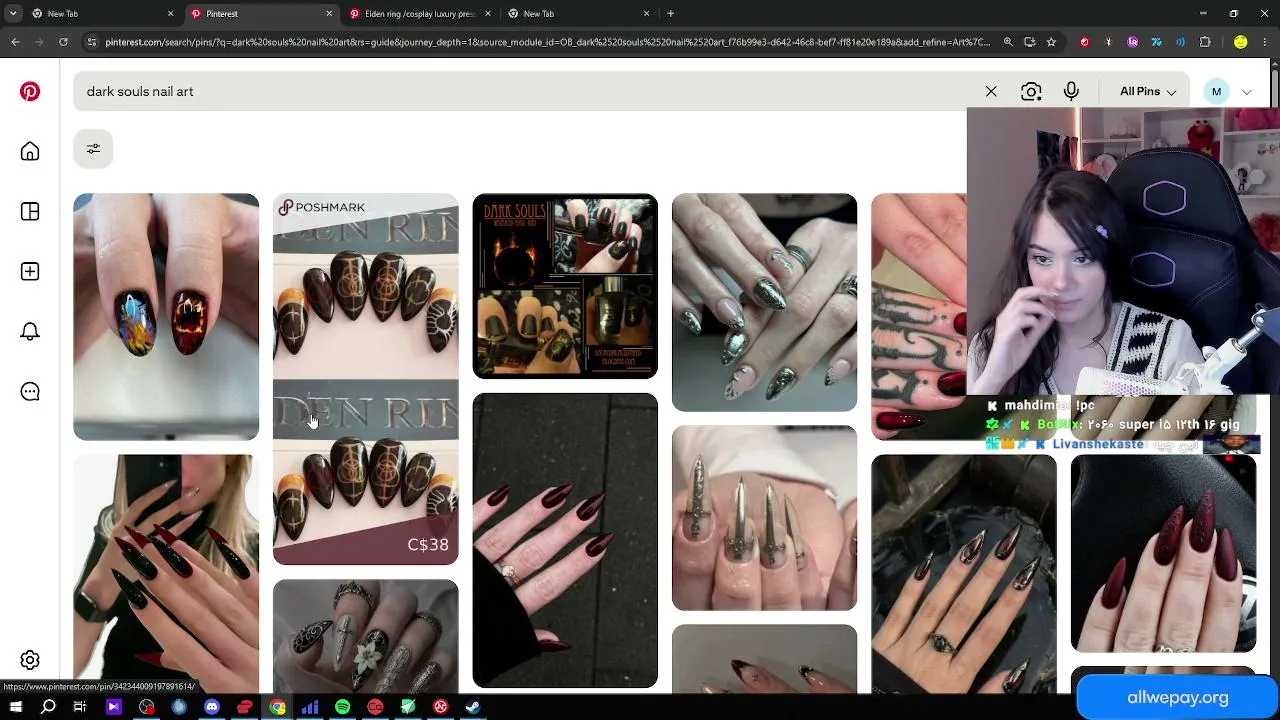Open Spotify from the taskbar

point(342,707)
